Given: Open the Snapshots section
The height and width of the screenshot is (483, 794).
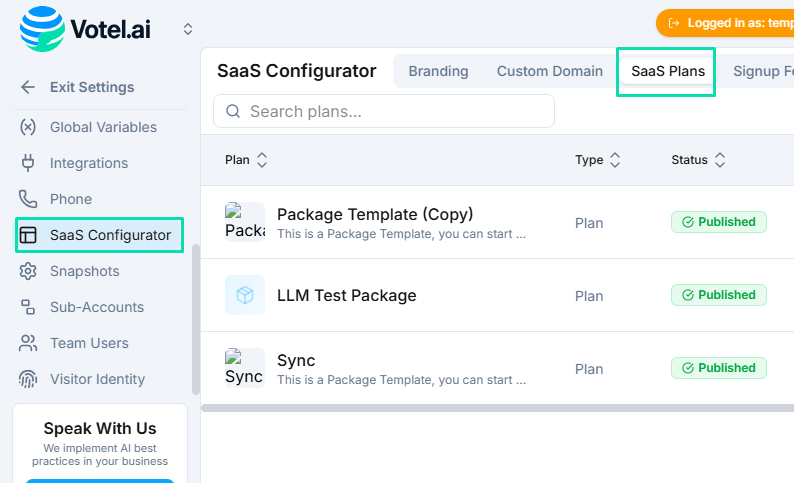Looking at the screenshot, I should click(85, 271).
